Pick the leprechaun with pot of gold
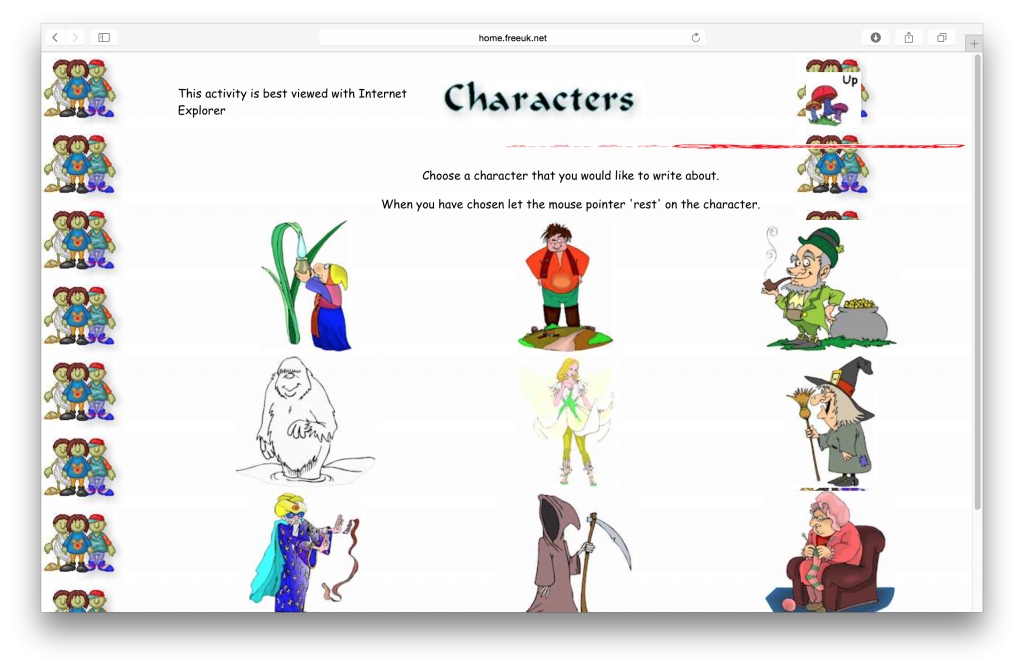1024x671 pixels. point(828,287)
